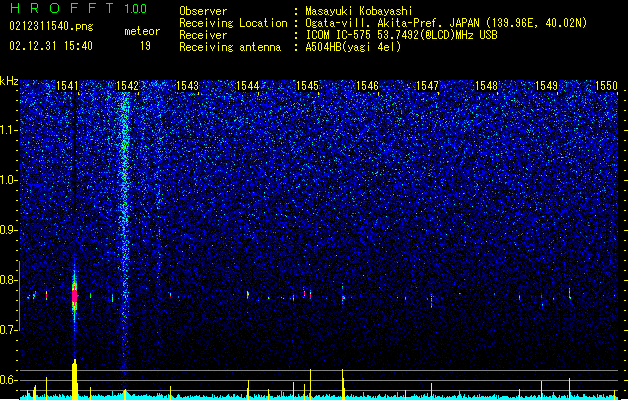Screen dimensions: 629x400
Task: Click the 'Observer' label
Action: click(203, 11)
